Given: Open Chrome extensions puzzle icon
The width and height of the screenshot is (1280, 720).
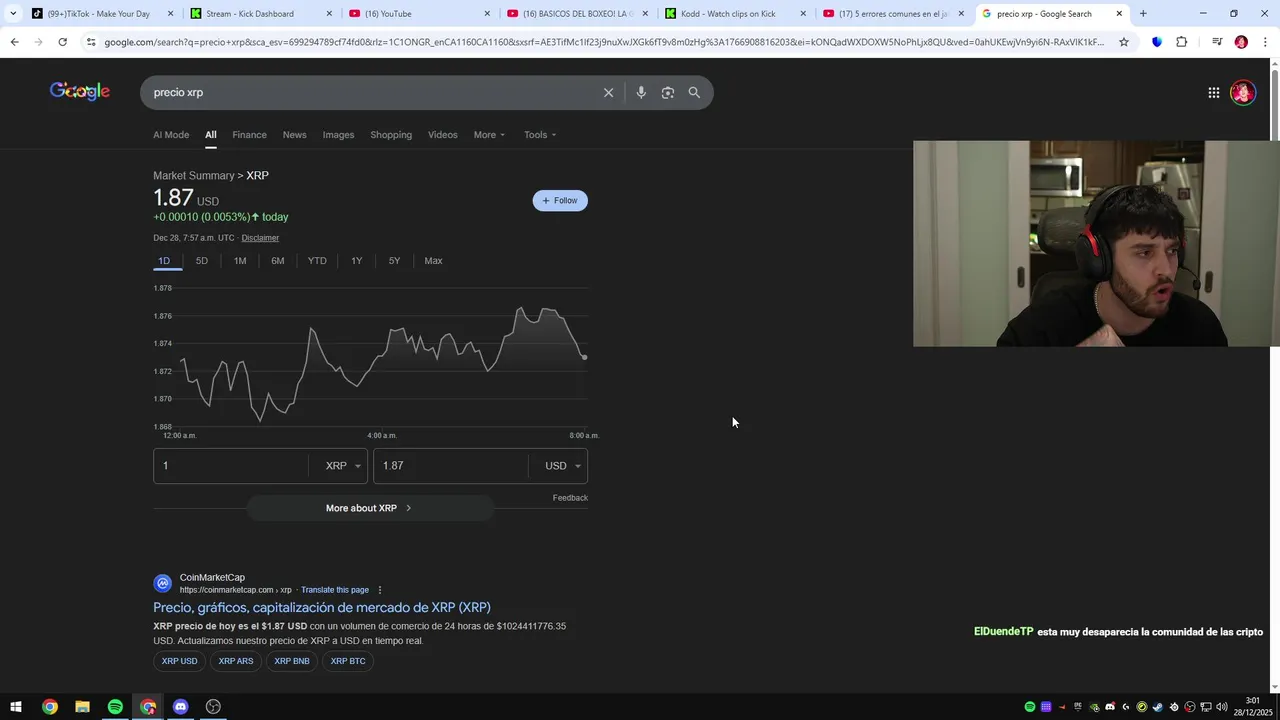Looking at the screenshot, I should point(1181,42).
